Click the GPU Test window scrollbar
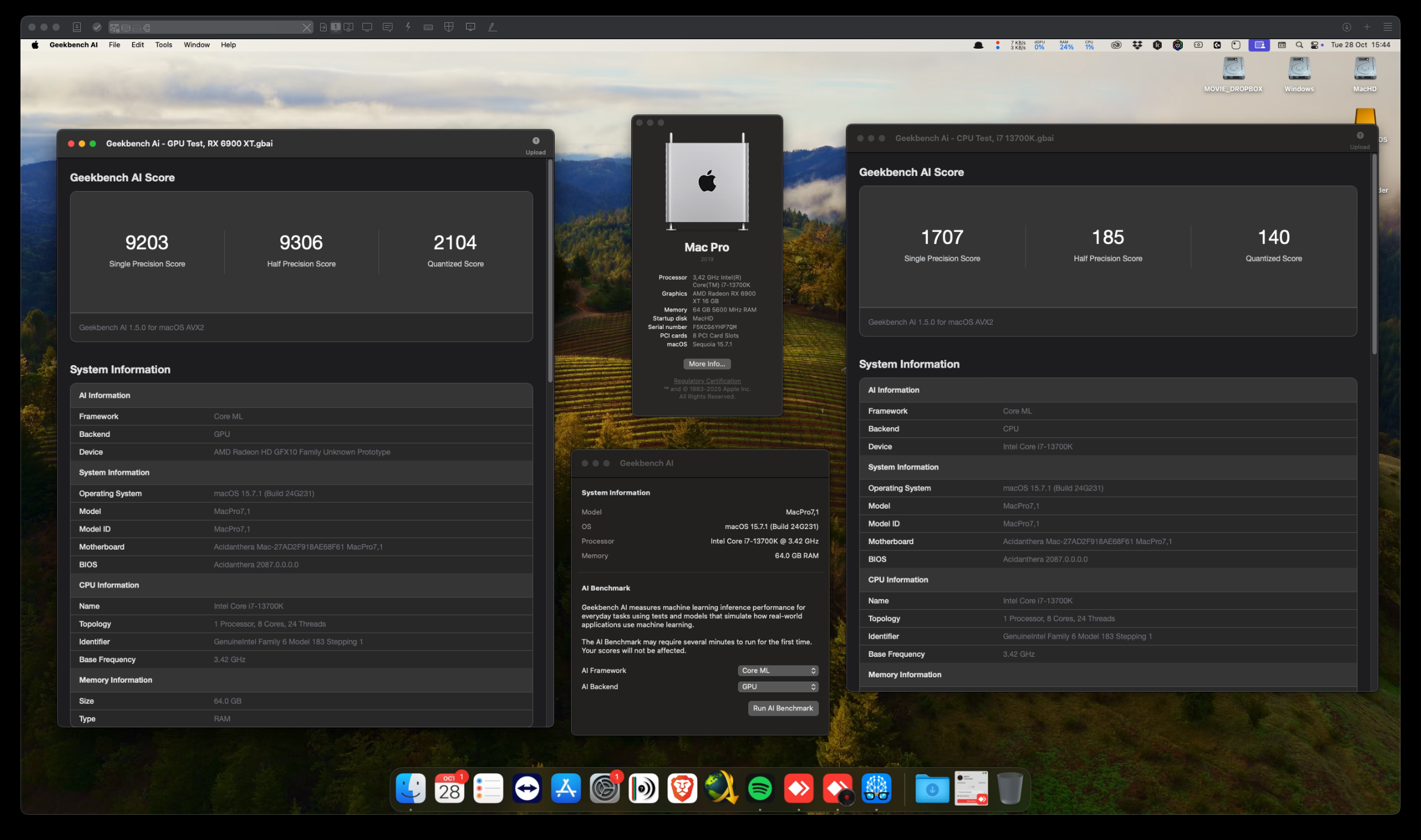Screen dimensions: 1421x840 550,271
